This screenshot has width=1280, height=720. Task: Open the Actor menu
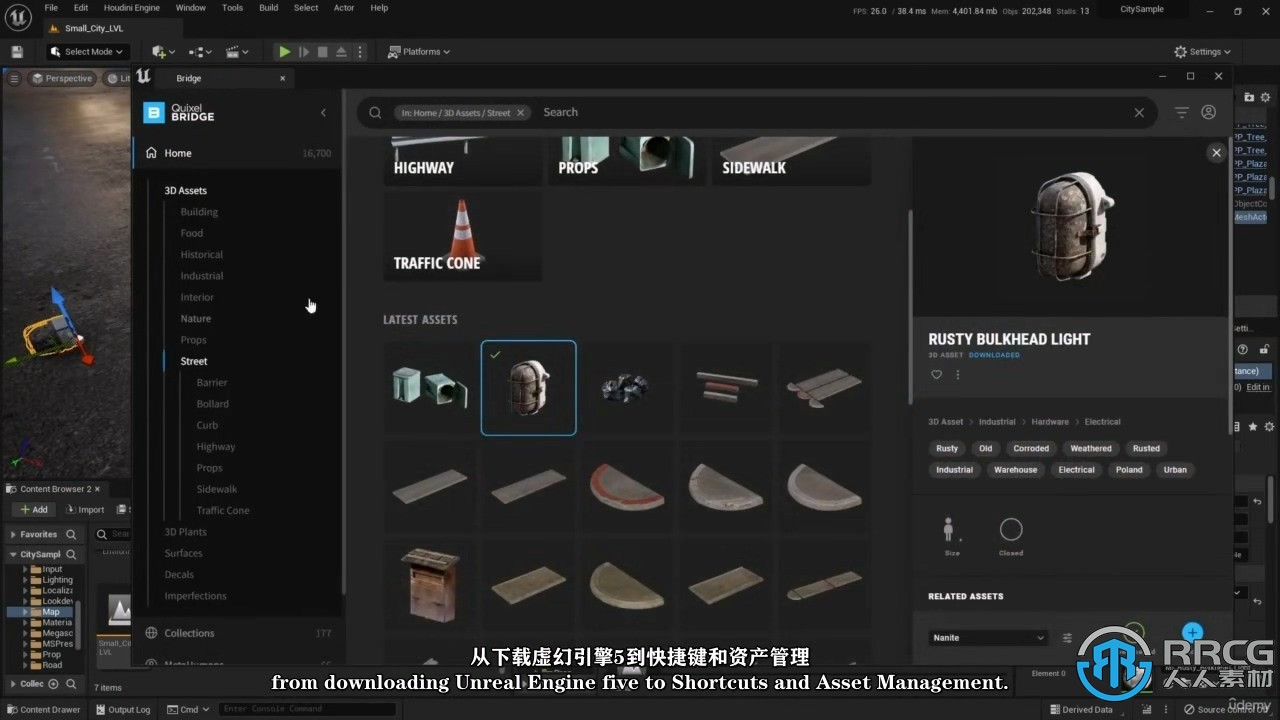[x=344, y=8]
